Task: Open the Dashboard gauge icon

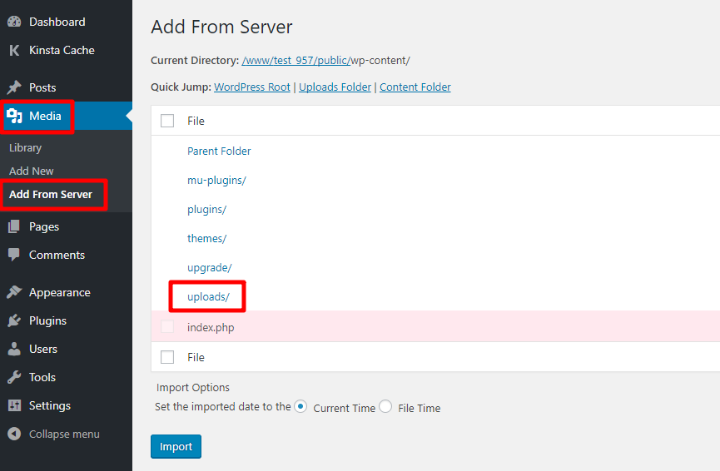Action: pos(14,22)
